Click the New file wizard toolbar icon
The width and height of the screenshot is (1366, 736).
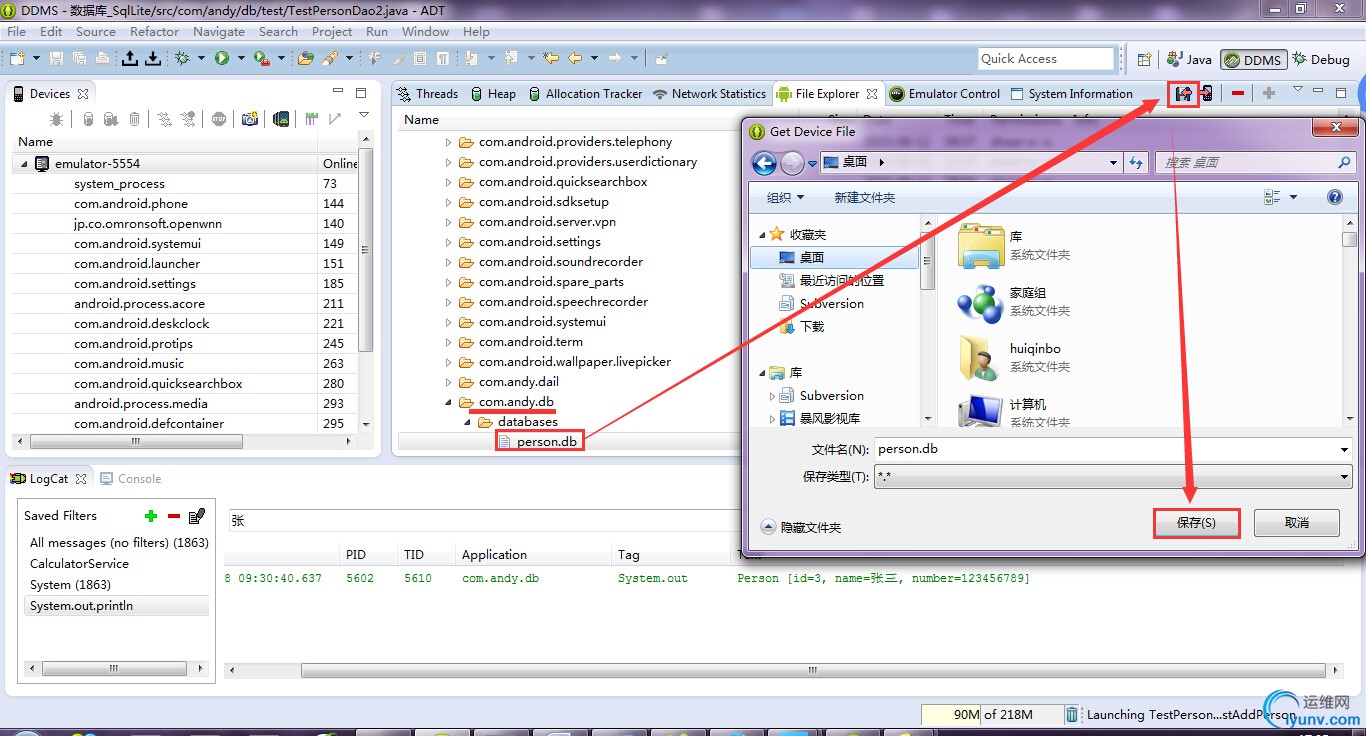tap(17, 59)
